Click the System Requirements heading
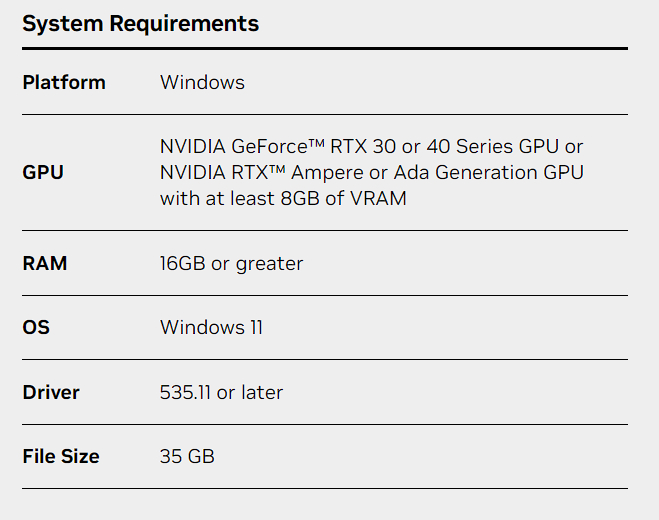 click(140, 24)
